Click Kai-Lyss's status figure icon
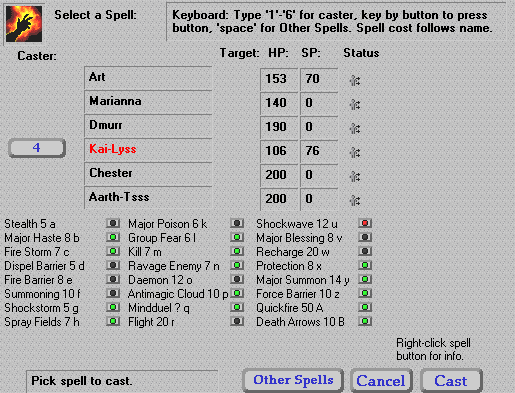The width and height of the screenshot is (515, 393). [355, 152]
